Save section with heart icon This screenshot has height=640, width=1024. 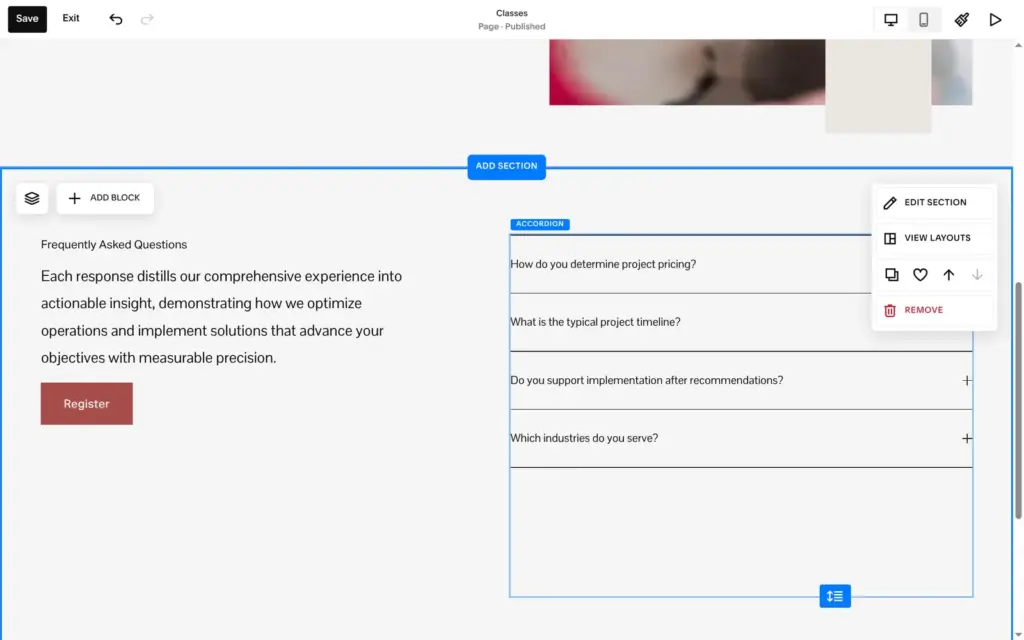[x=920, y=275]
